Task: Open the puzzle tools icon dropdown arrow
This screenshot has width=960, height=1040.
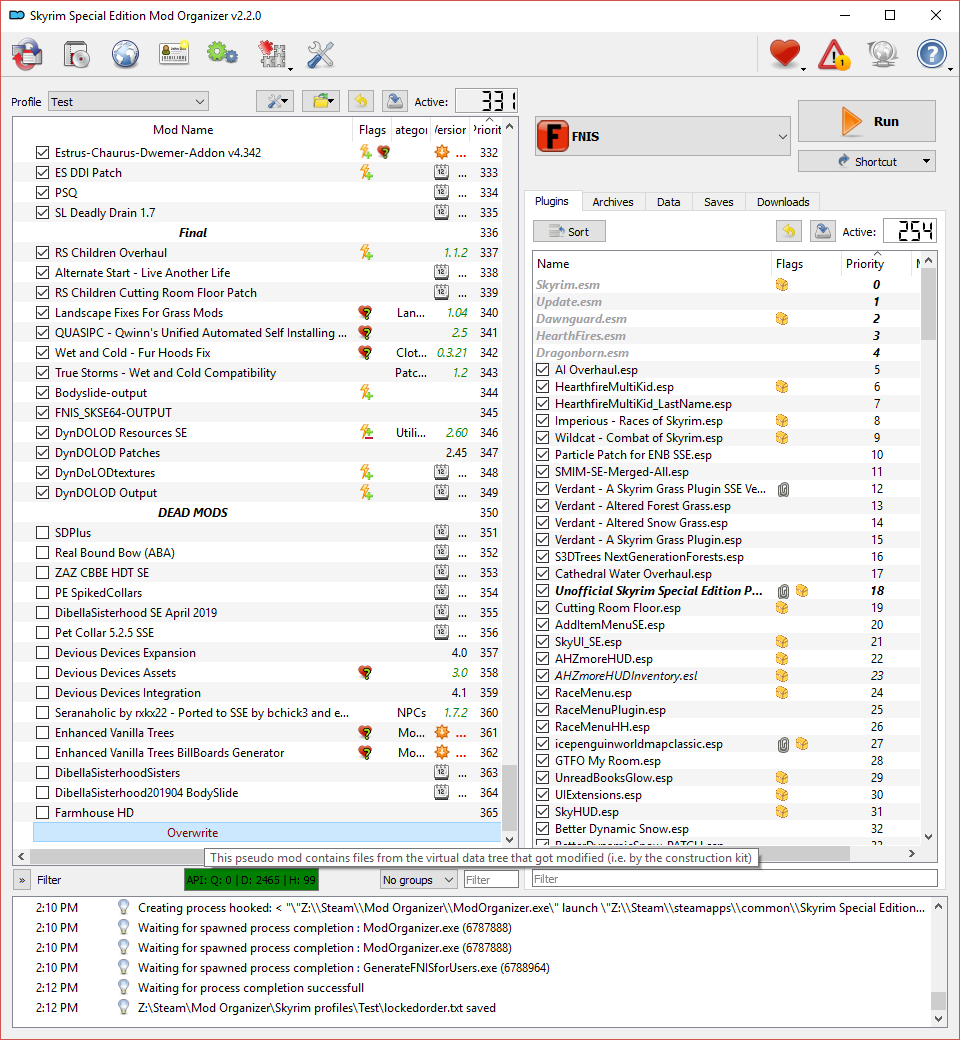Action: point(291,68)
